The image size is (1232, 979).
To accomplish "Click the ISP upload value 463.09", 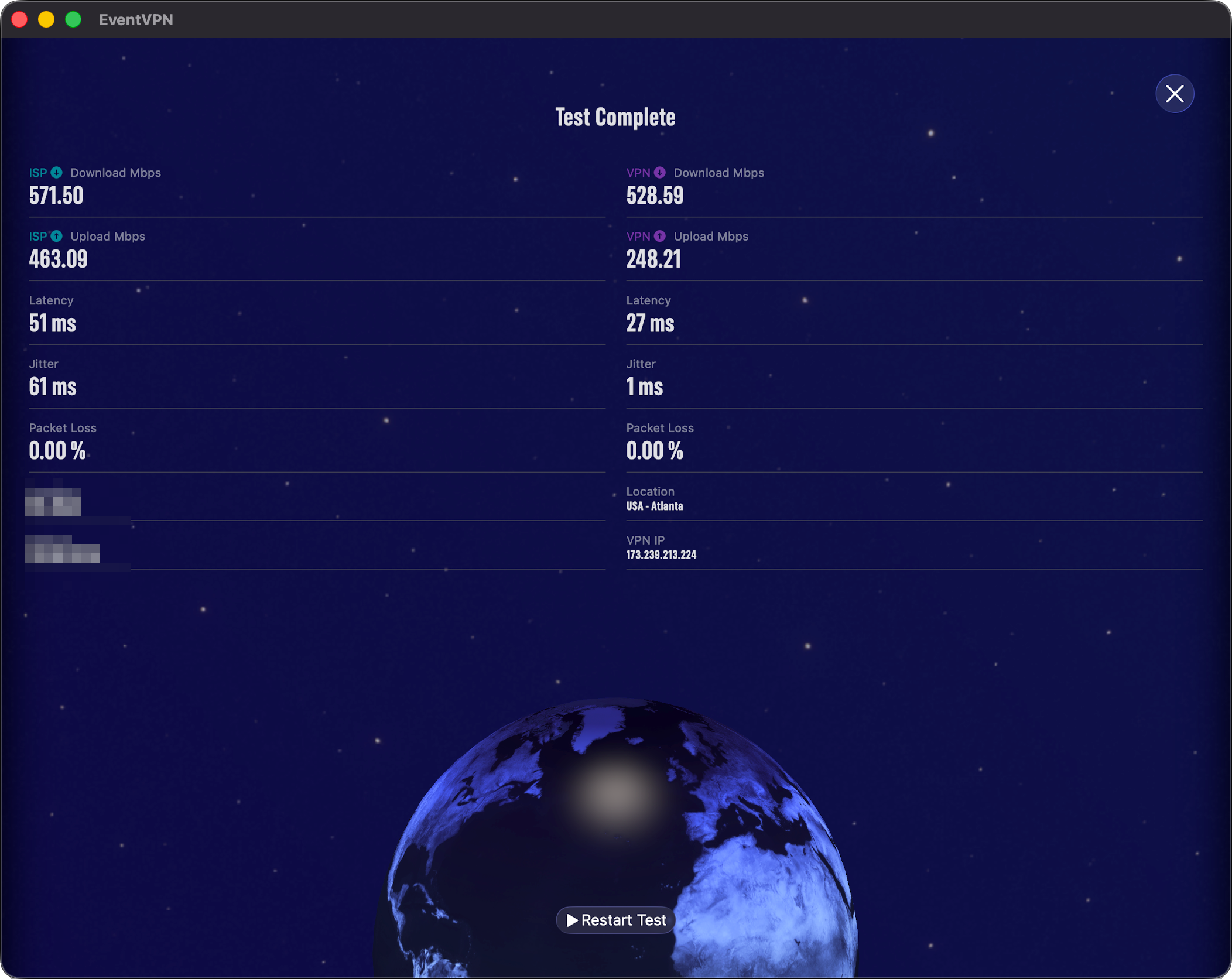I will coord(58,259).
